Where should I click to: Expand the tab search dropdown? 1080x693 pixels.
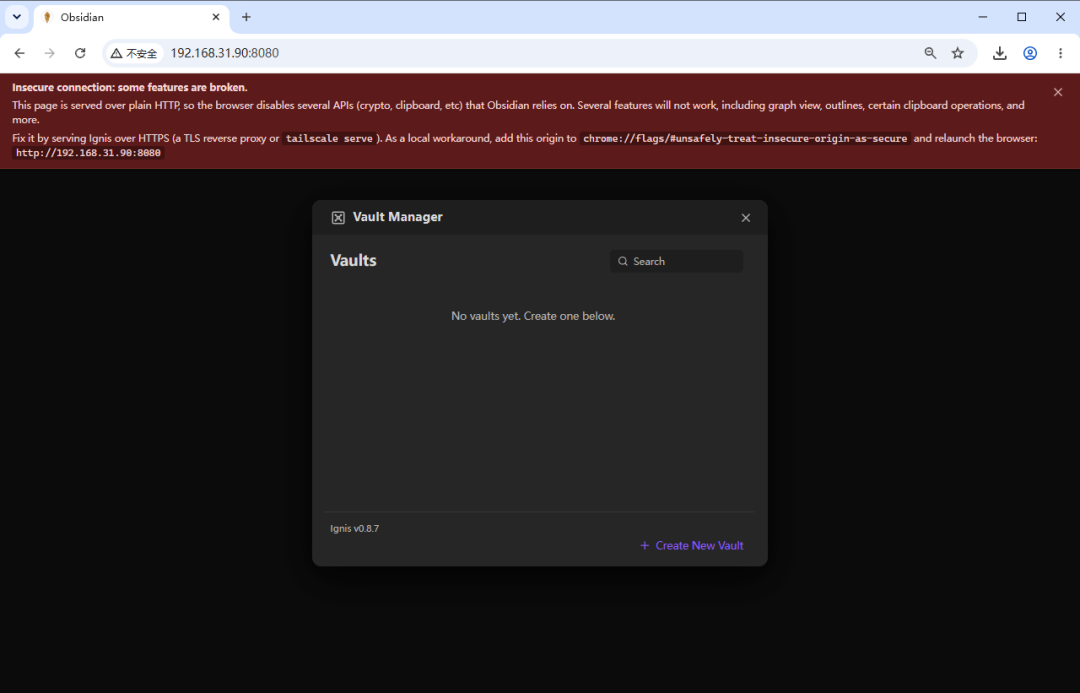pyautogui.click(x=17, y=17)
